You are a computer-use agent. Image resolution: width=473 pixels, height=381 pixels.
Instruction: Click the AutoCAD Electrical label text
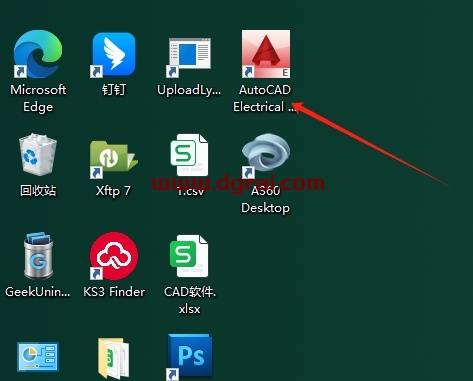pos(265,98)
